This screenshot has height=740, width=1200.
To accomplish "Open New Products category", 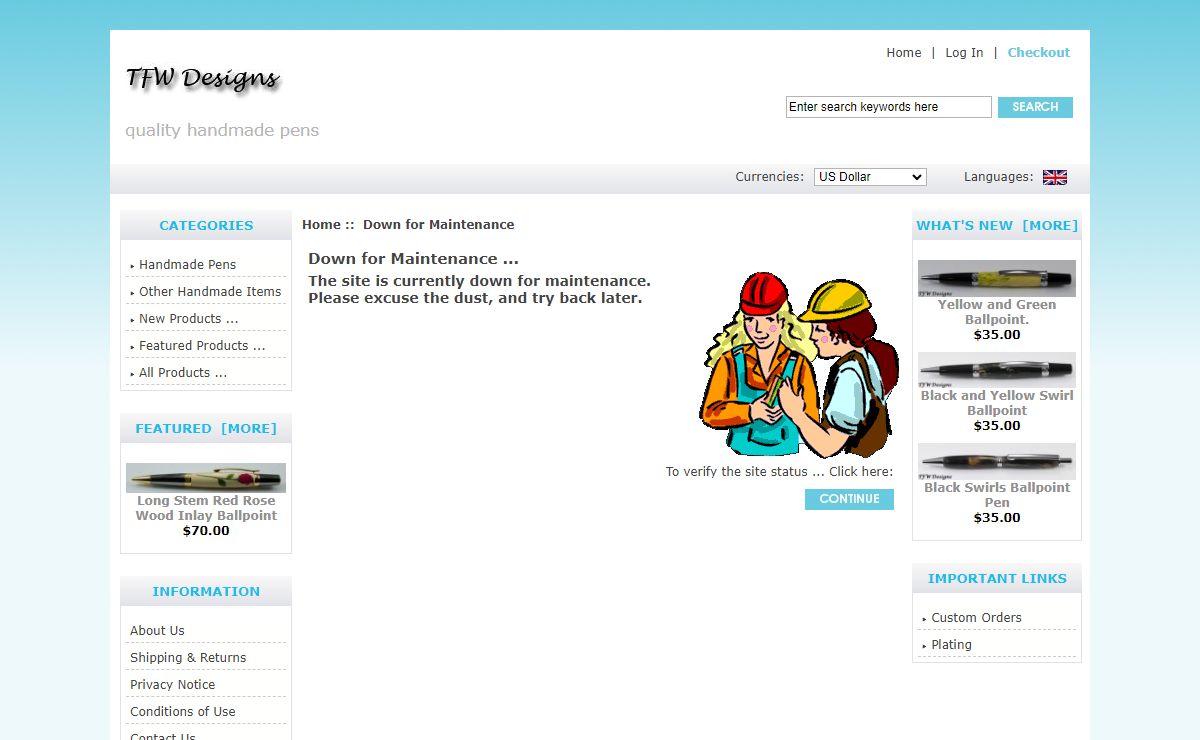I will pyautogui.click(x=188, y=319).
